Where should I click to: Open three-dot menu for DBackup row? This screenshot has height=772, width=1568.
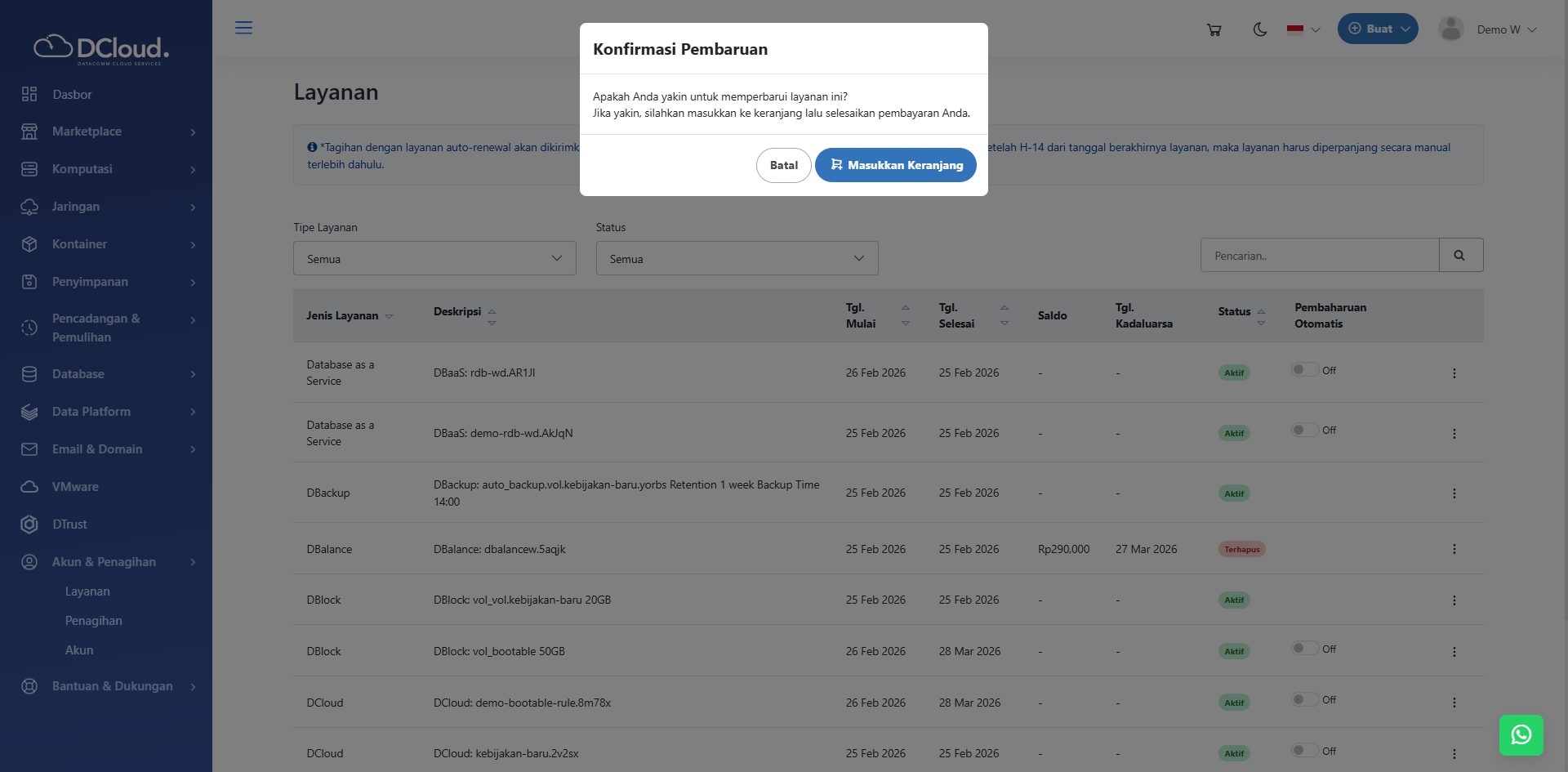1454,493
